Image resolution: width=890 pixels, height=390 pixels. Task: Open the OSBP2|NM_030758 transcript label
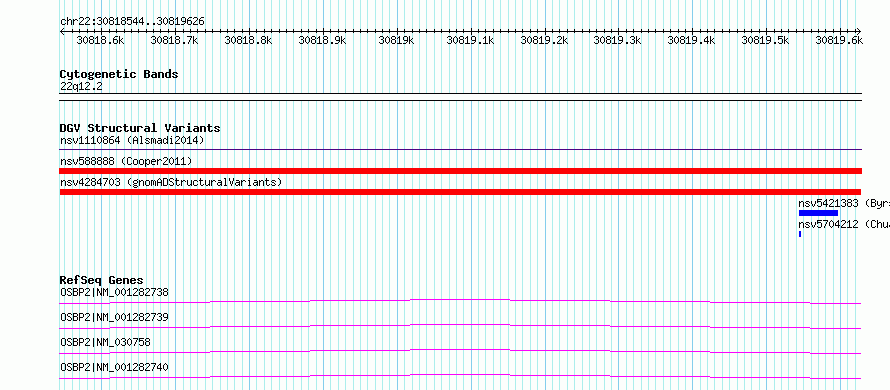106,342
